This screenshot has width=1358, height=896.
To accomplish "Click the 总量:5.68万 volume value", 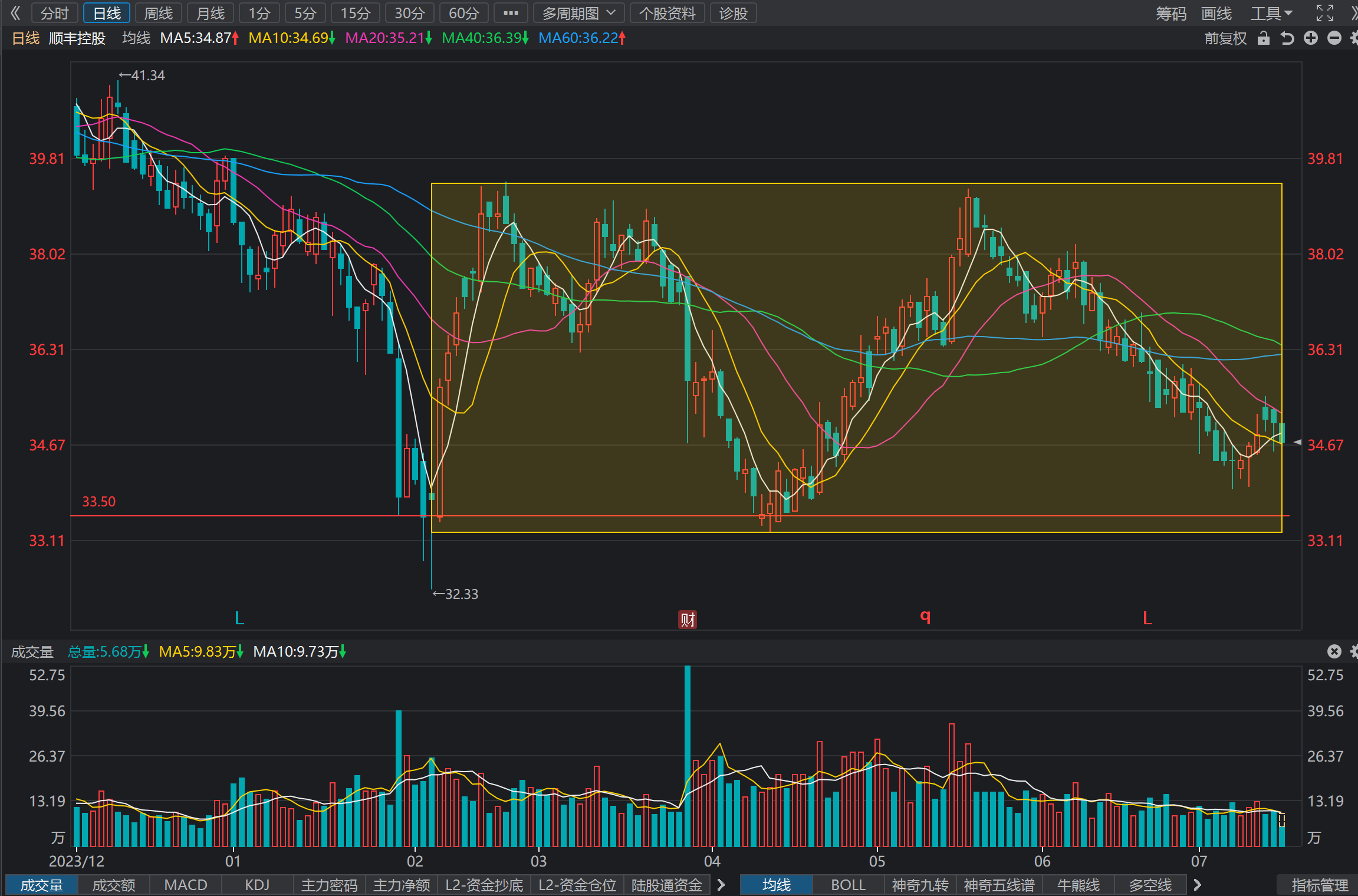I will (x=108, y=651).
